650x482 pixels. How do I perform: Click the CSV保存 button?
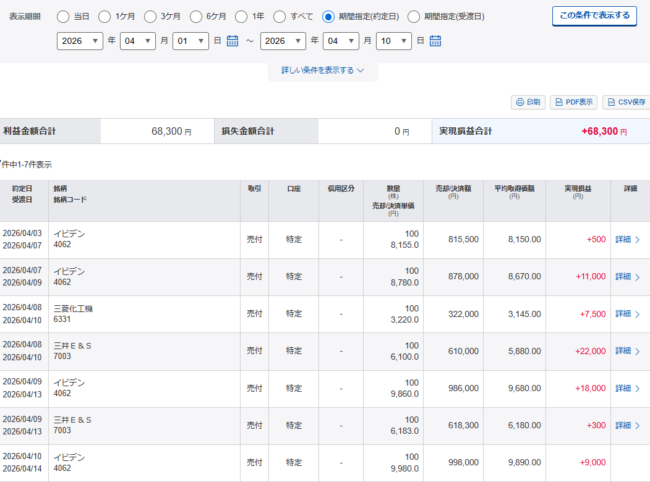tap(626, 102)
